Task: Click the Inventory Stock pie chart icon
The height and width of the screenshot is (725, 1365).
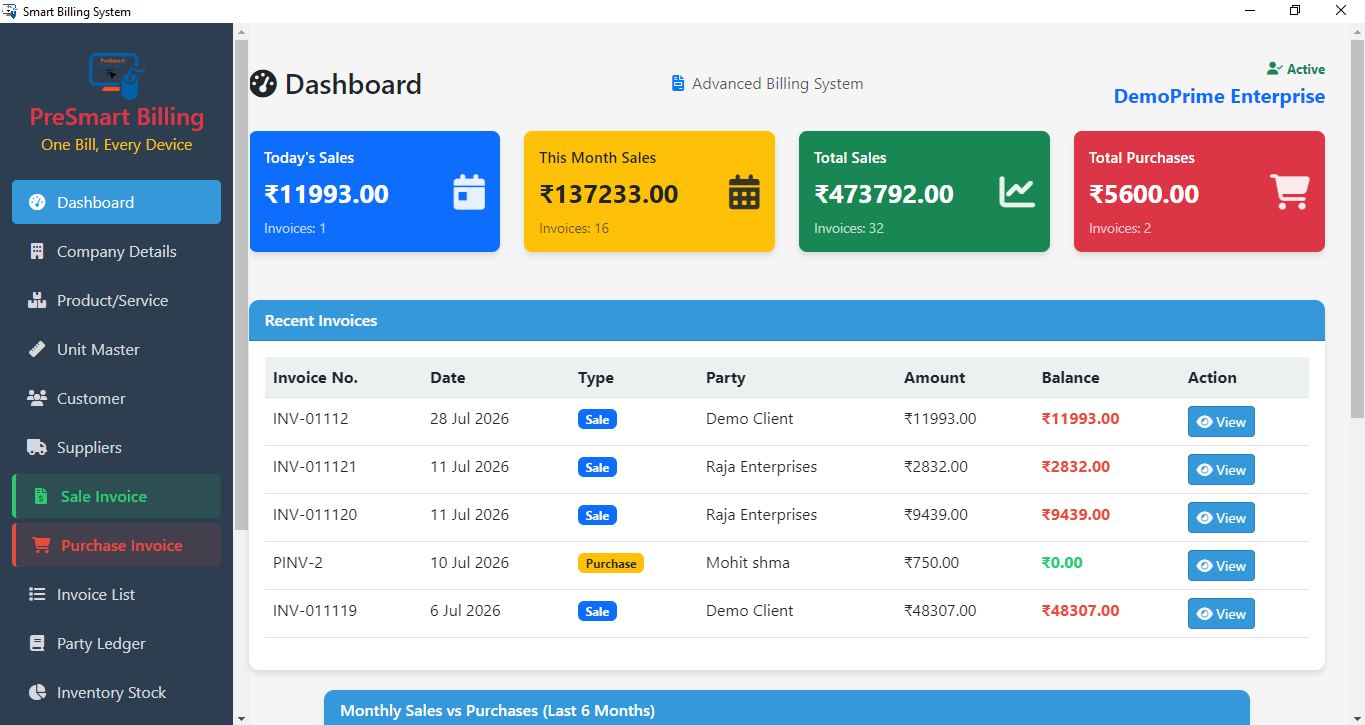Action: (x=37, y=692)
